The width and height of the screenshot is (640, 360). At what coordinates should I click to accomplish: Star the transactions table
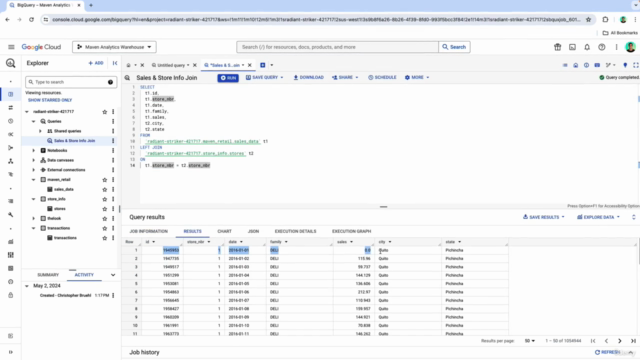click(x=104, y=238)
